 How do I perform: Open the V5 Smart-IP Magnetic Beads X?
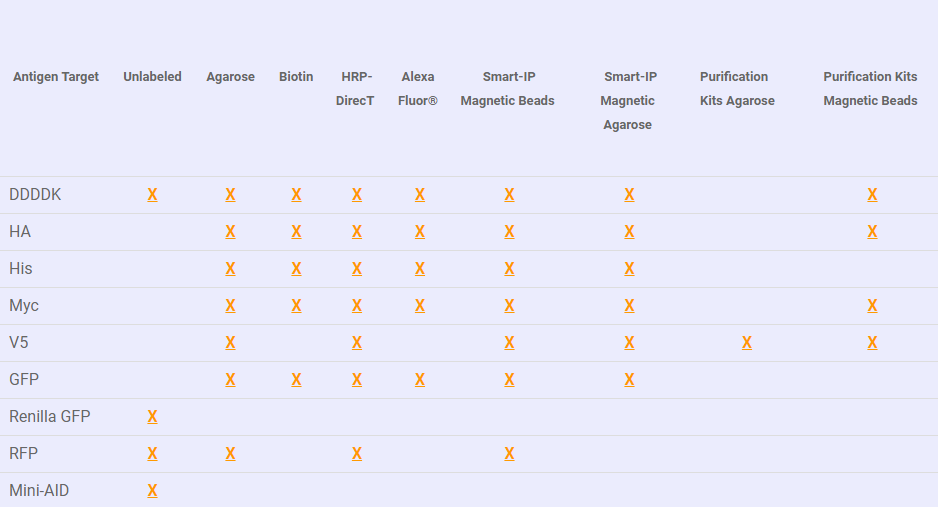[x=509, y=343]
